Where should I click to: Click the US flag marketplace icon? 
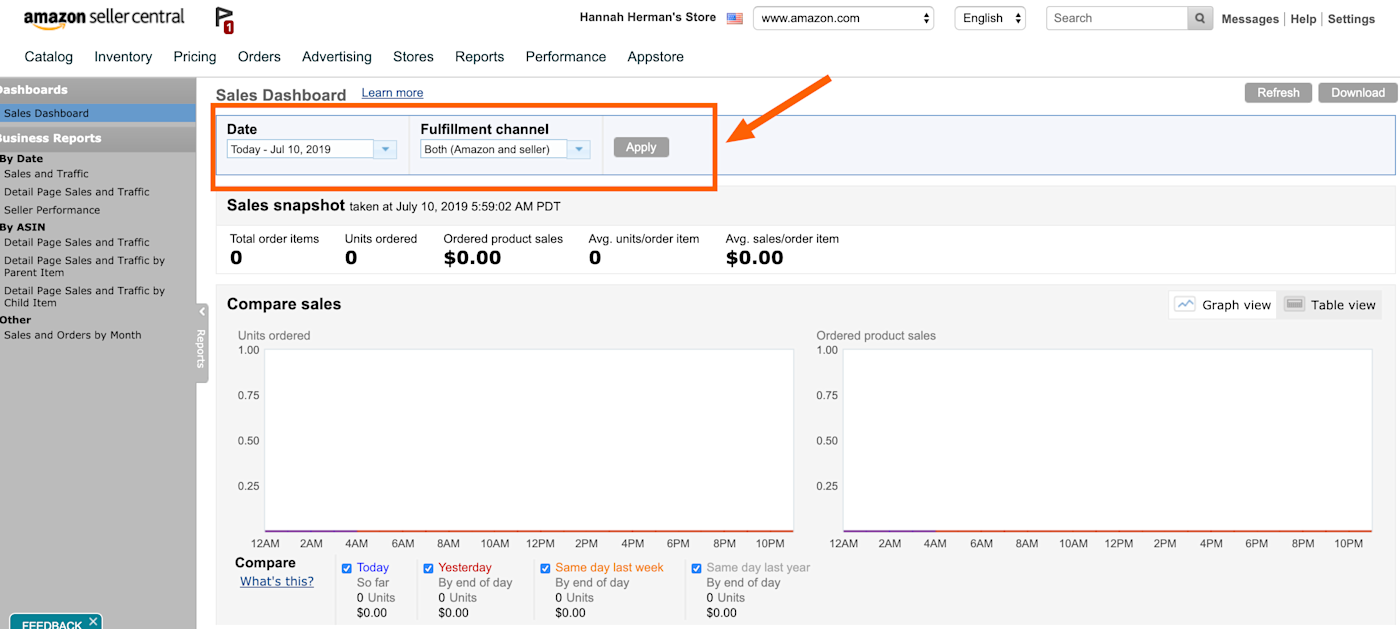(735, 18)
